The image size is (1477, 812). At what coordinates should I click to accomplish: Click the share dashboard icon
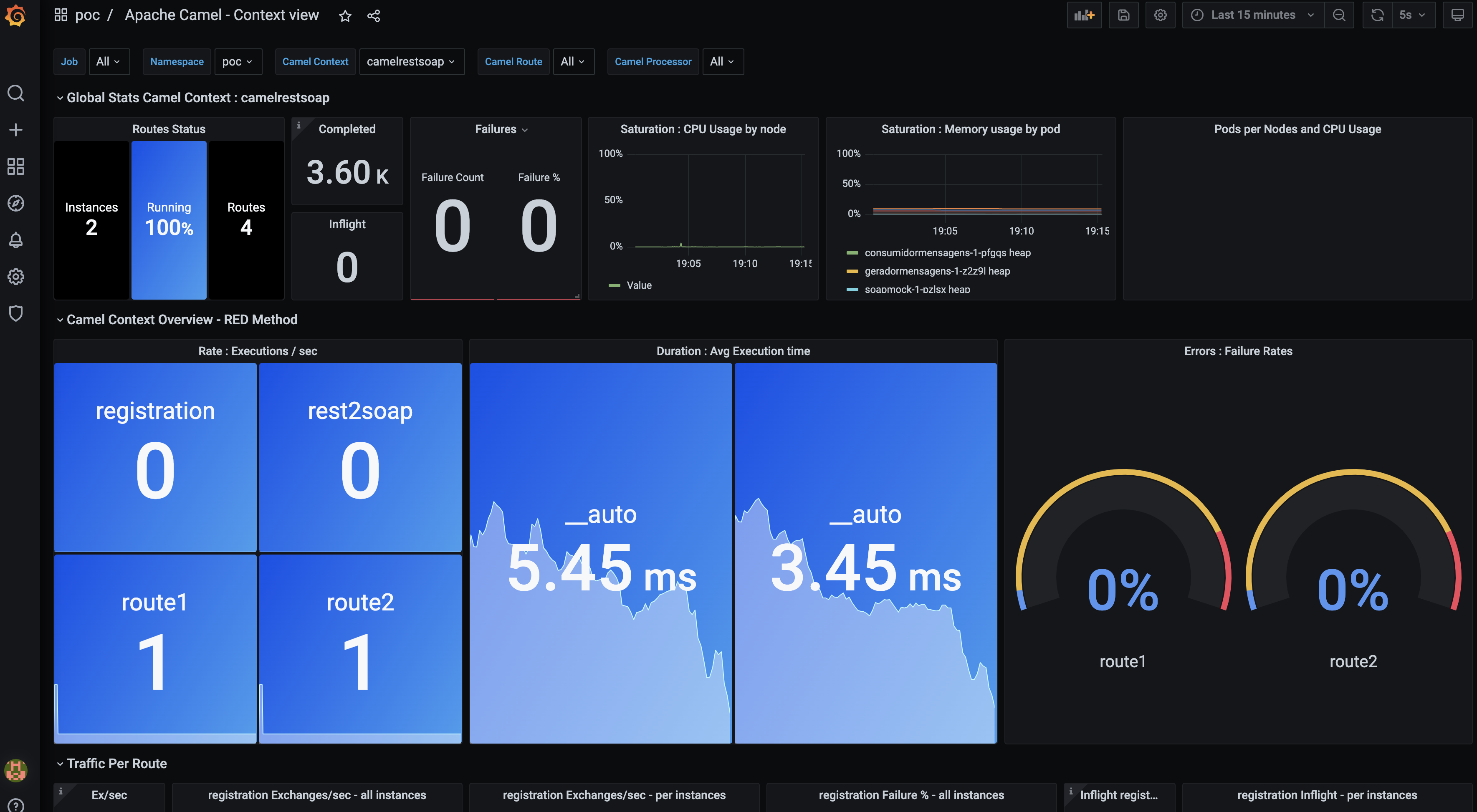pos(374,16)
